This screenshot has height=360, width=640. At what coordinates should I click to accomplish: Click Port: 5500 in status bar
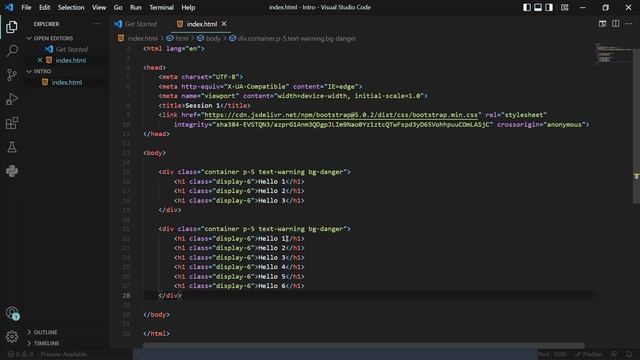pos(553,354)
